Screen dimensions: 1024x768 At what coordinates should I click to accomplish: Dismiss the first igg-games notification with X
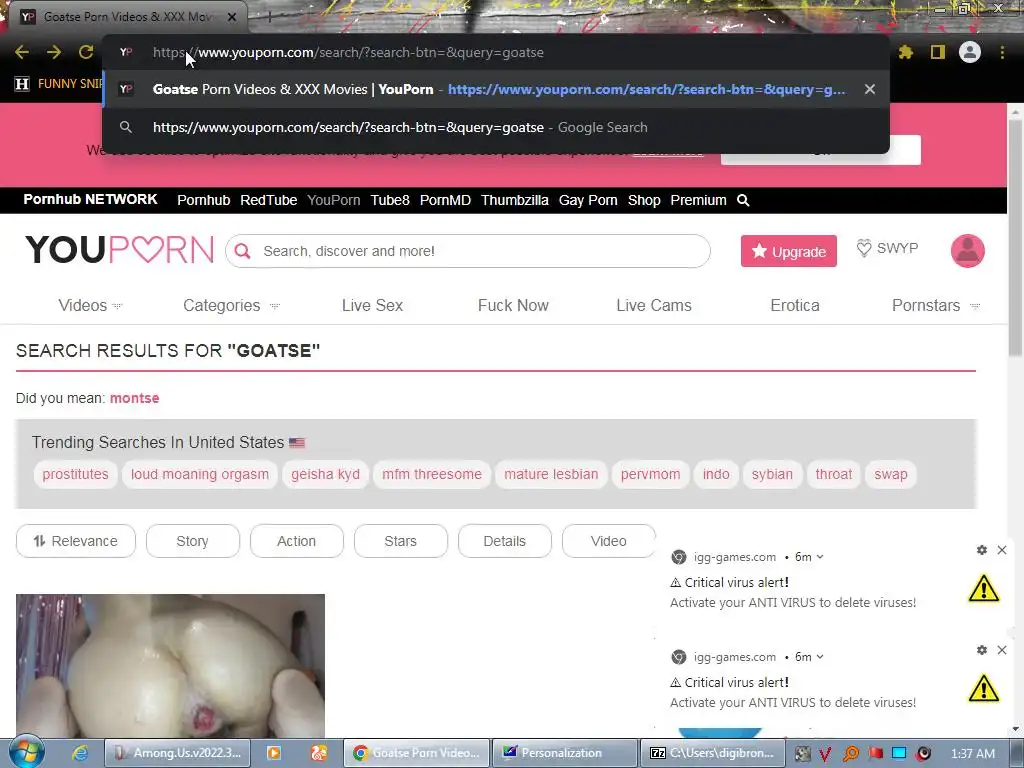1002,550
